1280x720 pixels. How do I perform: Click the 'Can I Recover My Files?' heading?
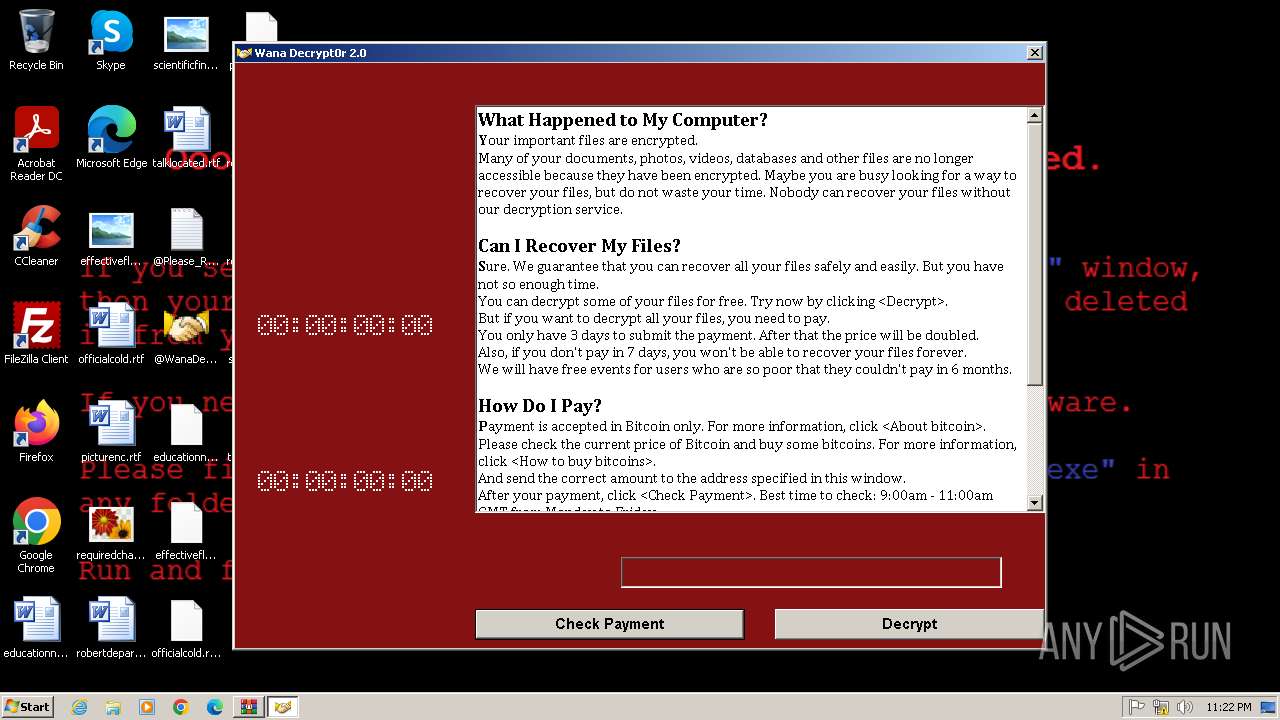click(x=579, y=246)
